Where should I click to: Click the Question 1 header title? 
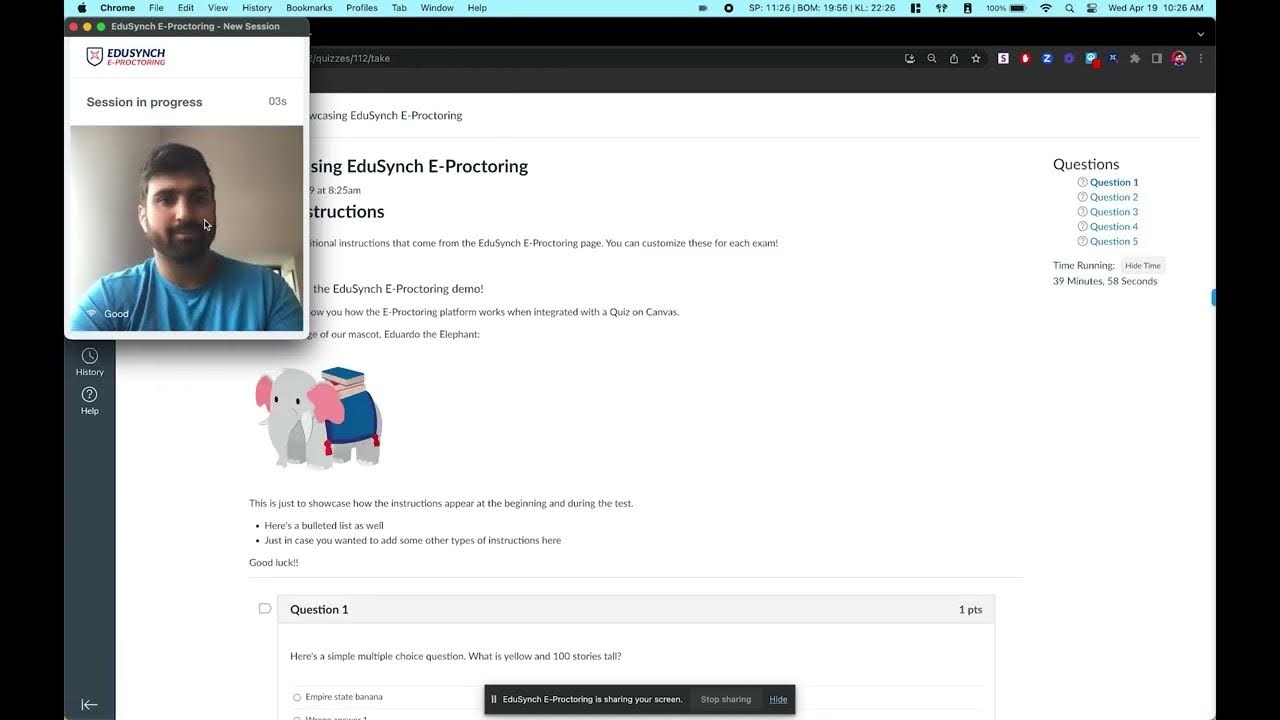click(319, 609)
